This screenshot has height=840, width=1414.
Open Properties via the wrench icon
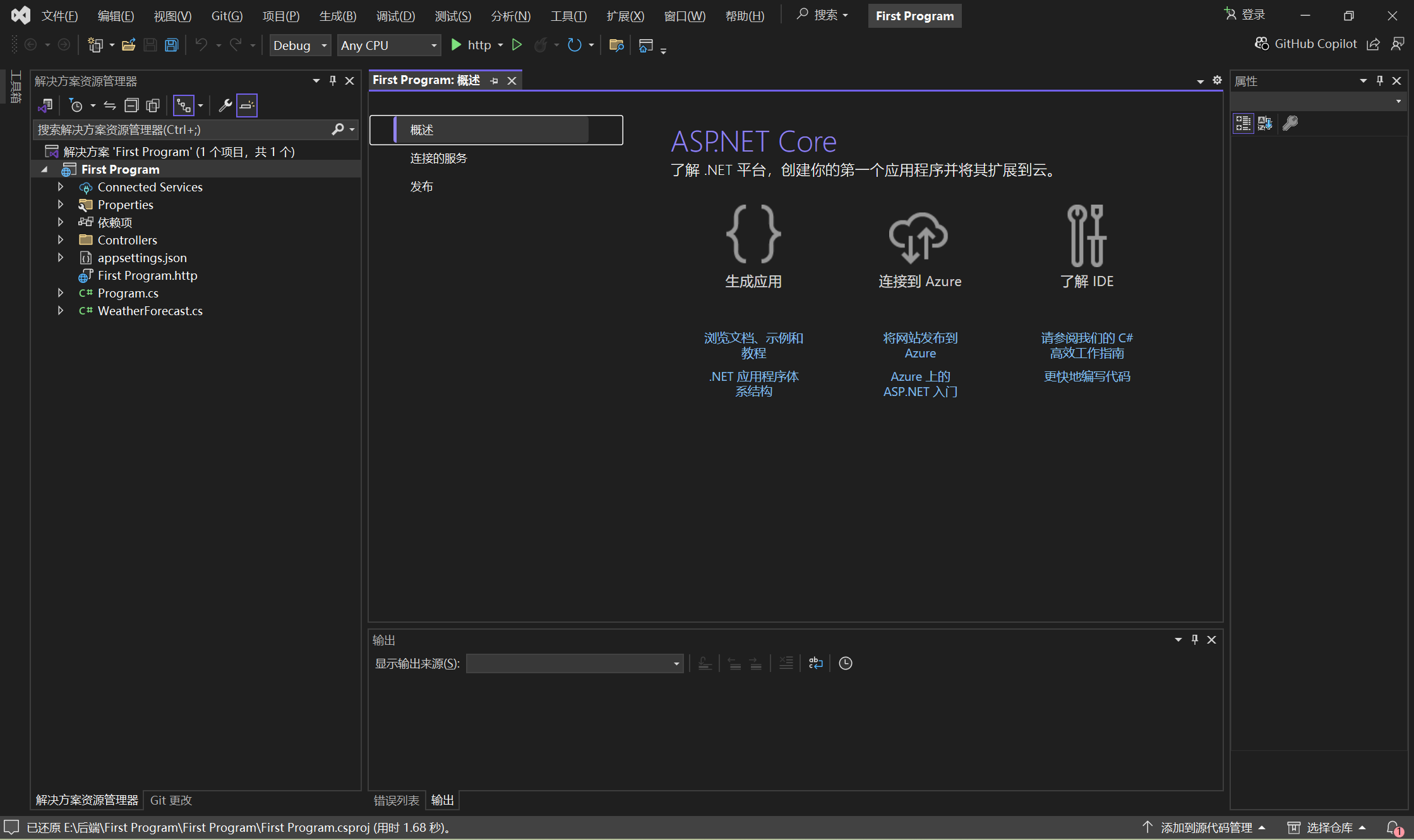point(225,105)
